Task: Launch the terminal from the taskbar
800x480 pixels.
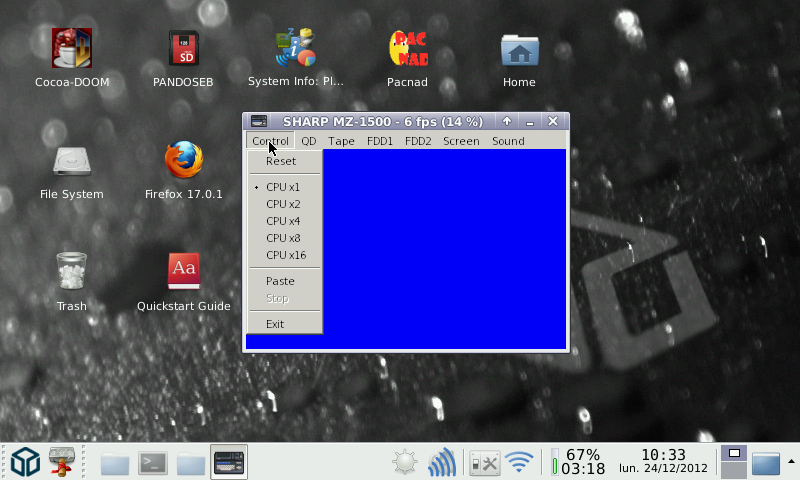Action: click(x=153, y=463)
